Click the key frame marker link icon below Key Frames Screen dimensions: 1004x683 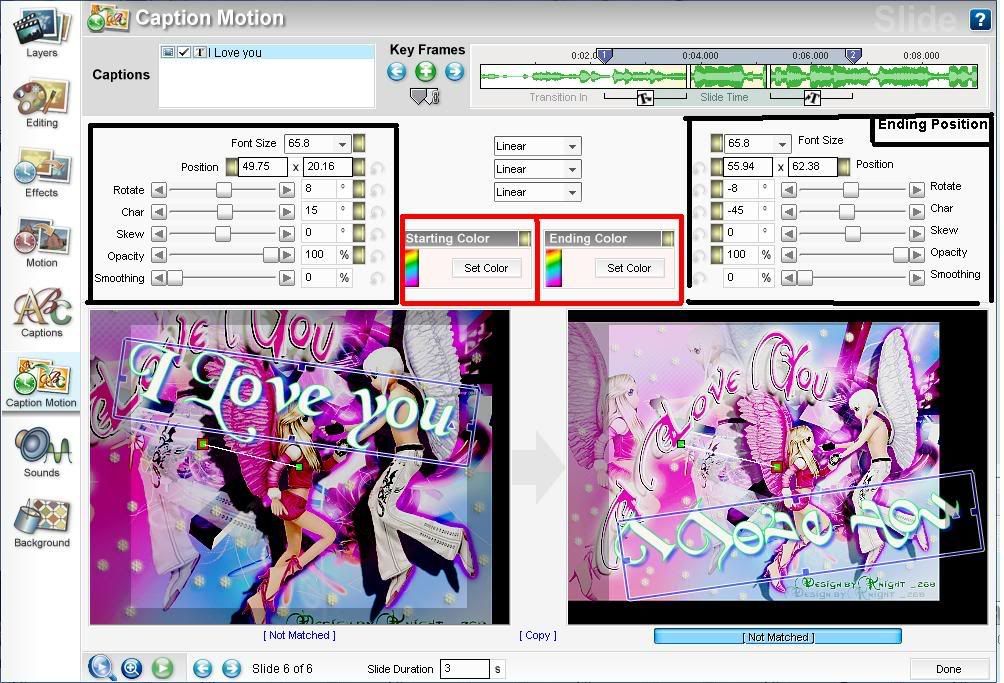425,97
